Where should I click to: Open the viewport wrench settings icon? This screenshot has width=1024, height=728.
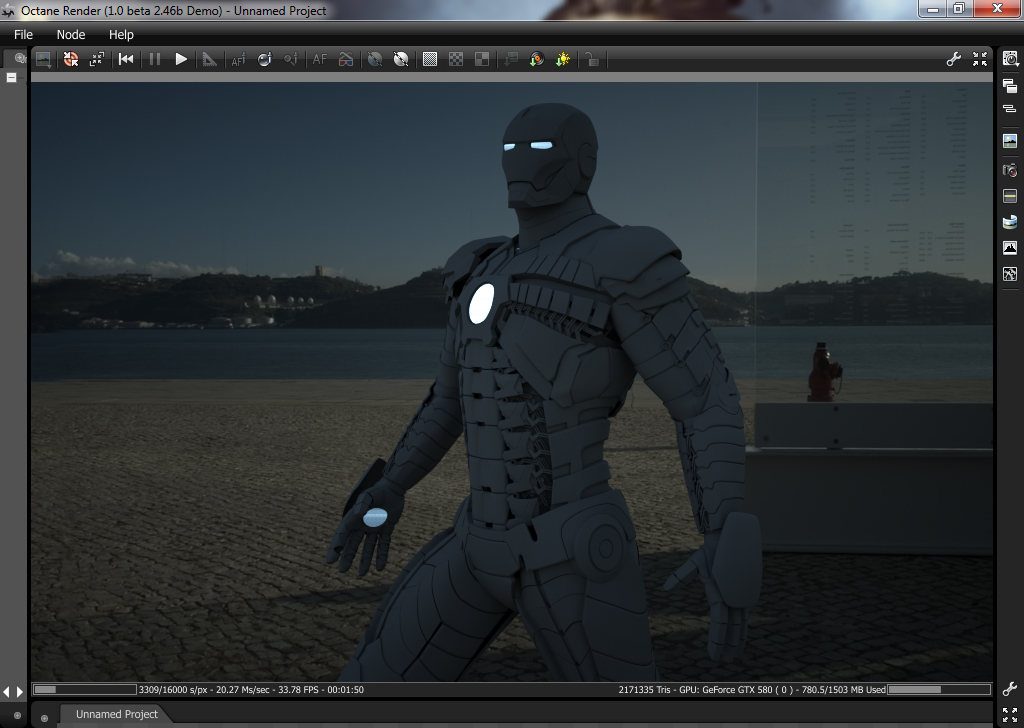pyautogui.click(x=954, y=60)
